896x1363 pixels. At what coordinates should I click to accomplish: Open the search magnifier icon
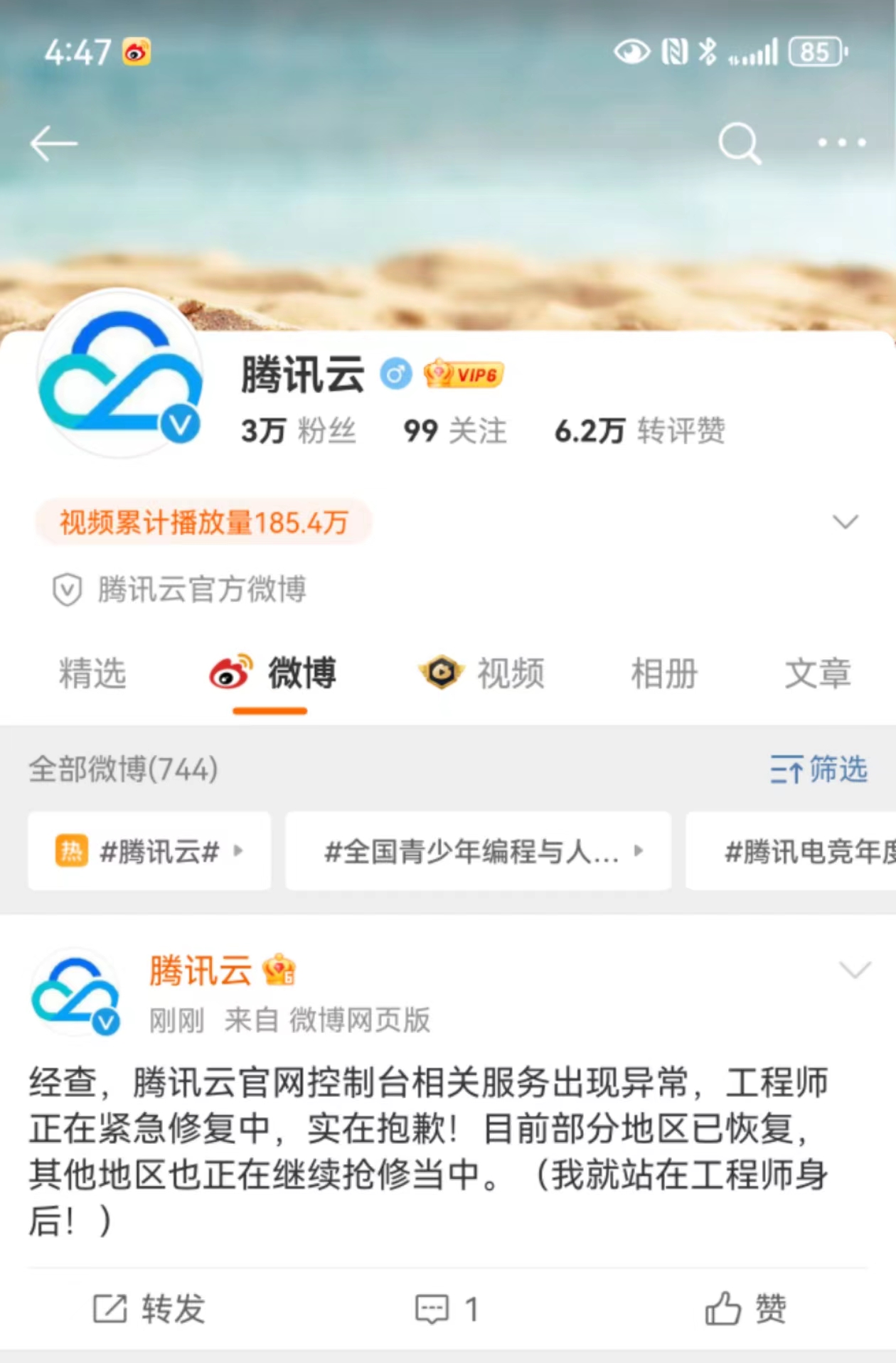pyautogui.click(x=740, y=144)
